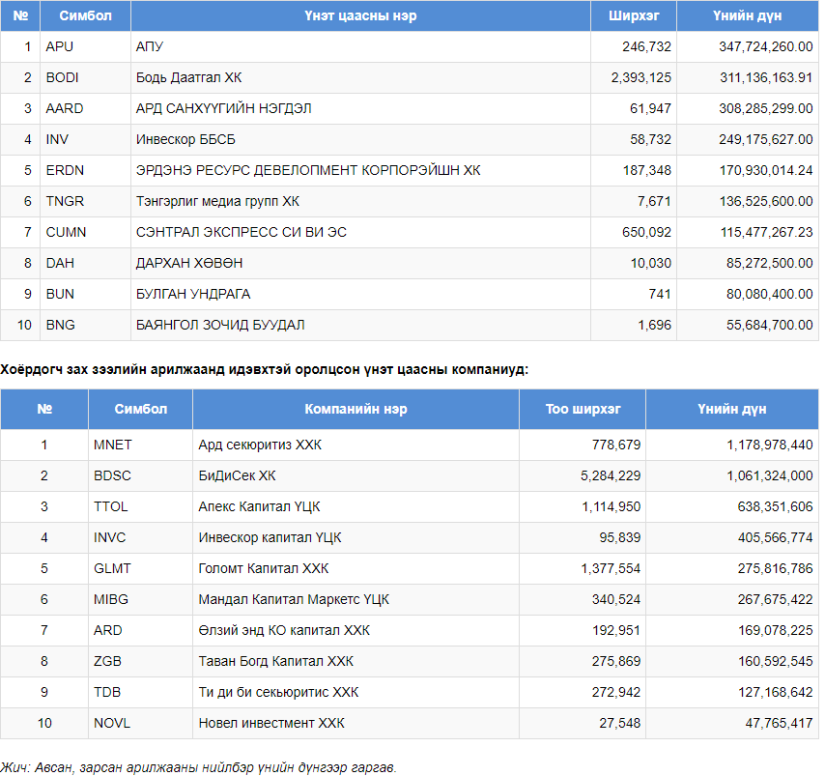Click Новел инвестмент ХХК company name
Viewport: 825px width, 776px height.
271,723
